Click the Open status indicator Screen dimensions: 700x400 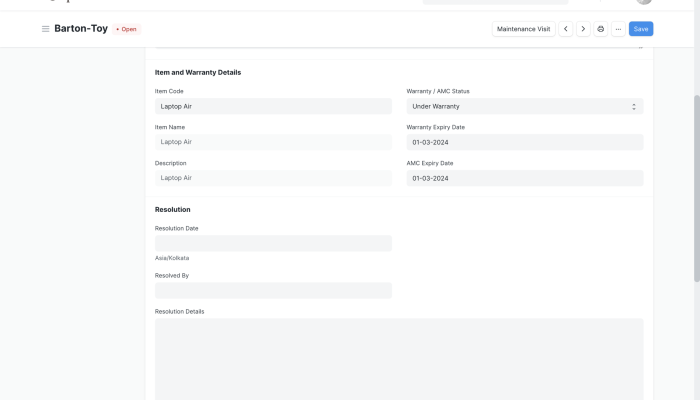pyautogui.click(x=127, y=29)
